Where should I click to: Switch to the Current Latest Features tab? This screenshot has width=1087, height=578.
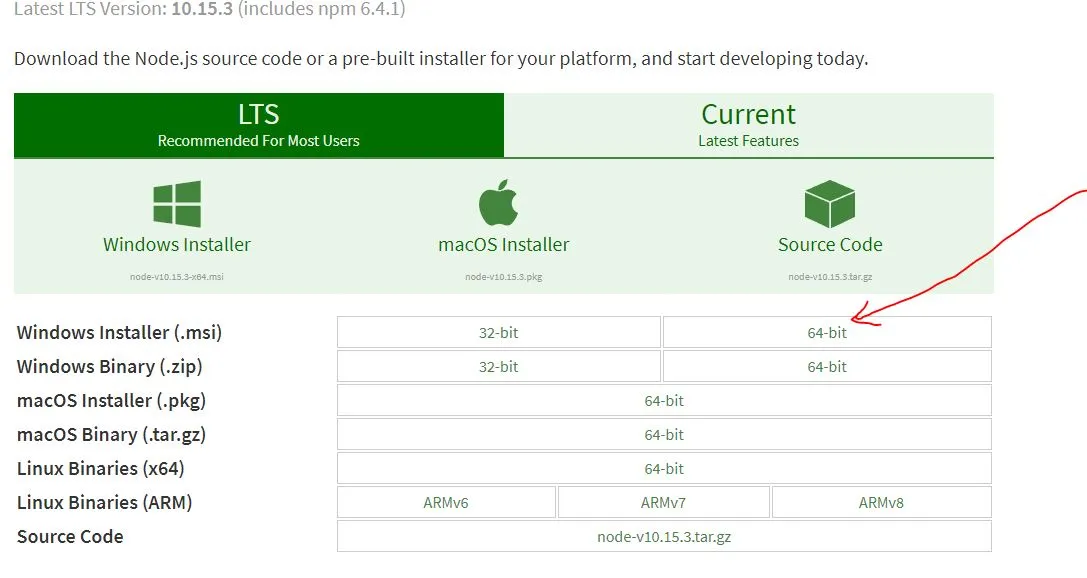coord(749,125)
